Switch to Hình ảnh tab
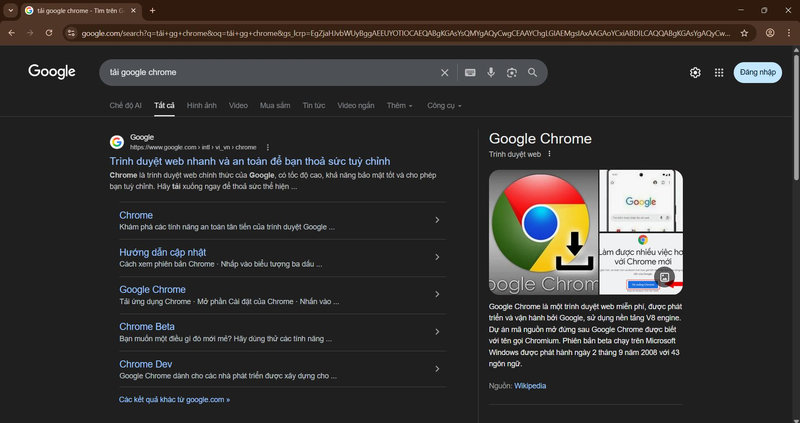 tap(202, 106)
